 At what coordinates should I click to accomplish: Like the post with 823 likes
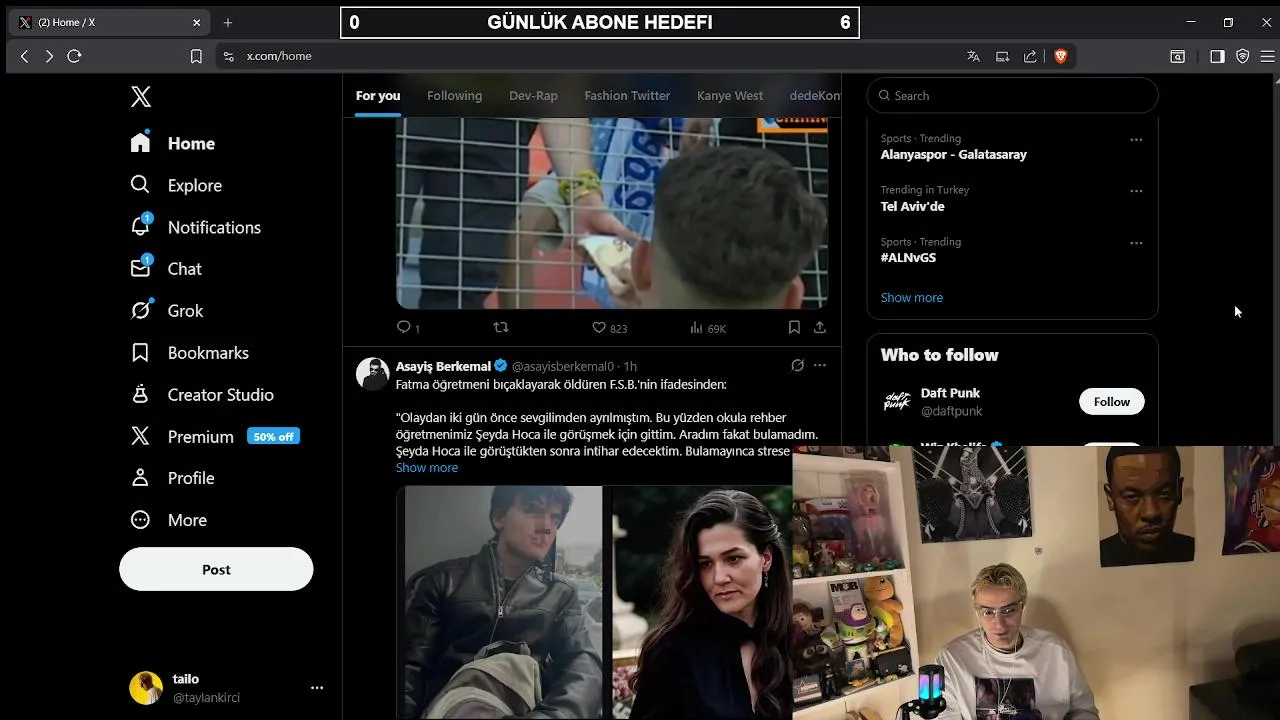(x=599, y=327)
